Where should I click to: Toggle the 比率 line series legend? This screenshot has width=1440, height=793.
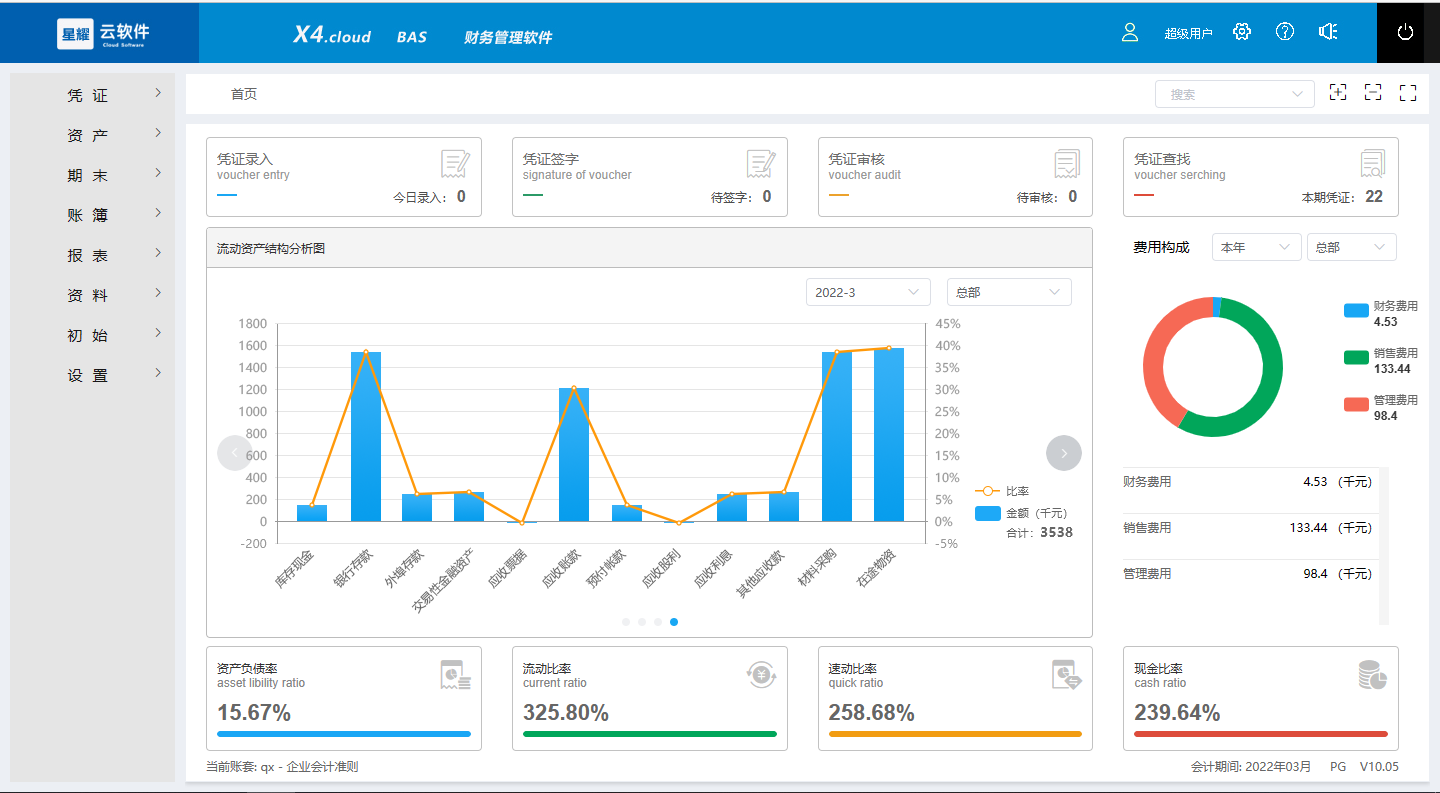click(1002, 491)
